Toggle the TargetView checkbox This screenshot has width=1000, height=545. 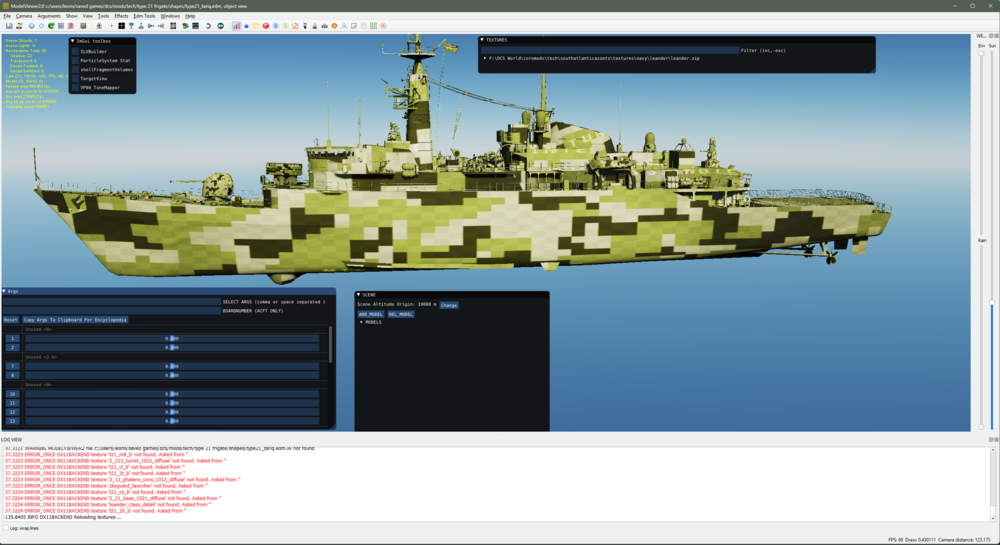(75, 78)
